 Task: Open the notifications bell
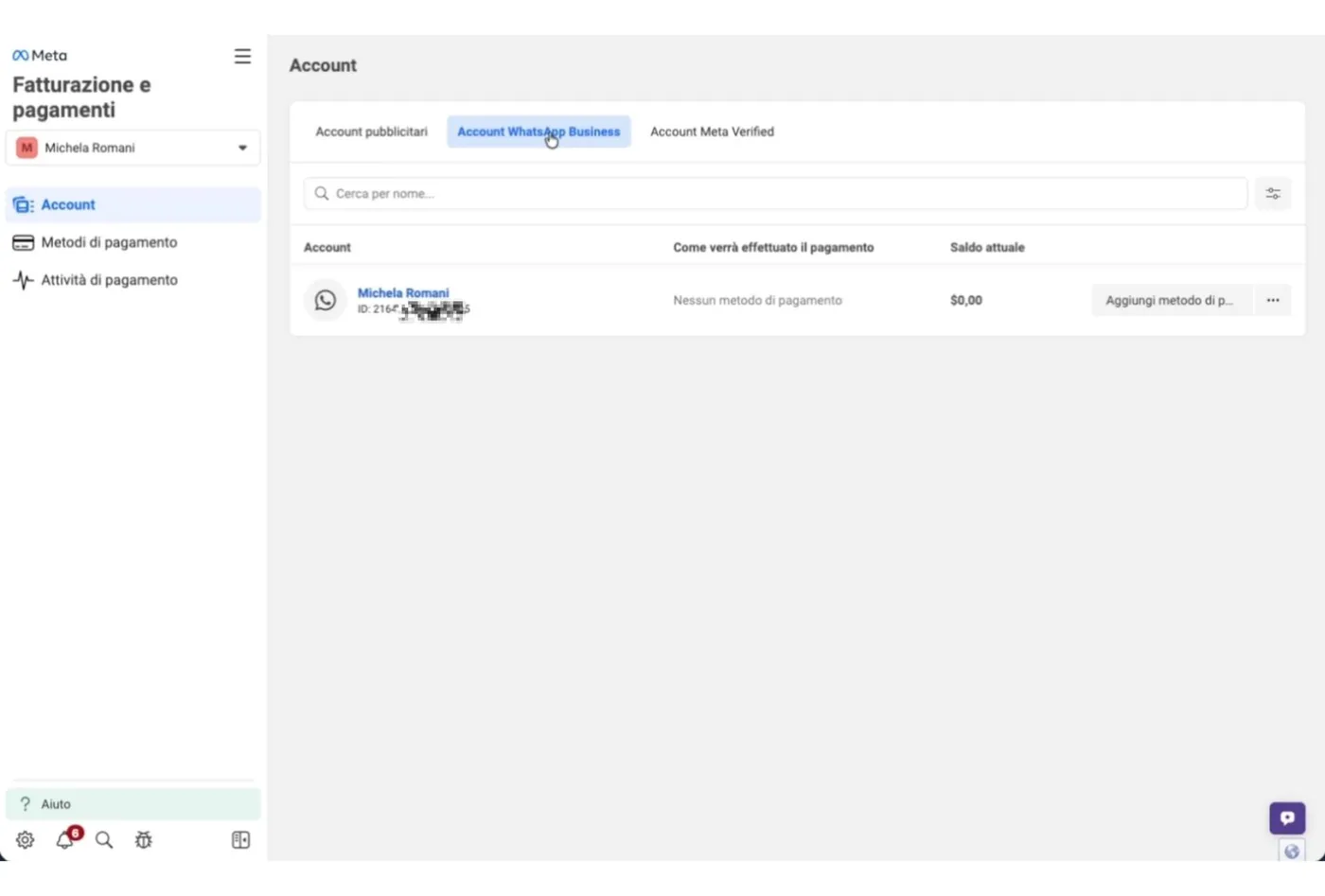point(65,839)
